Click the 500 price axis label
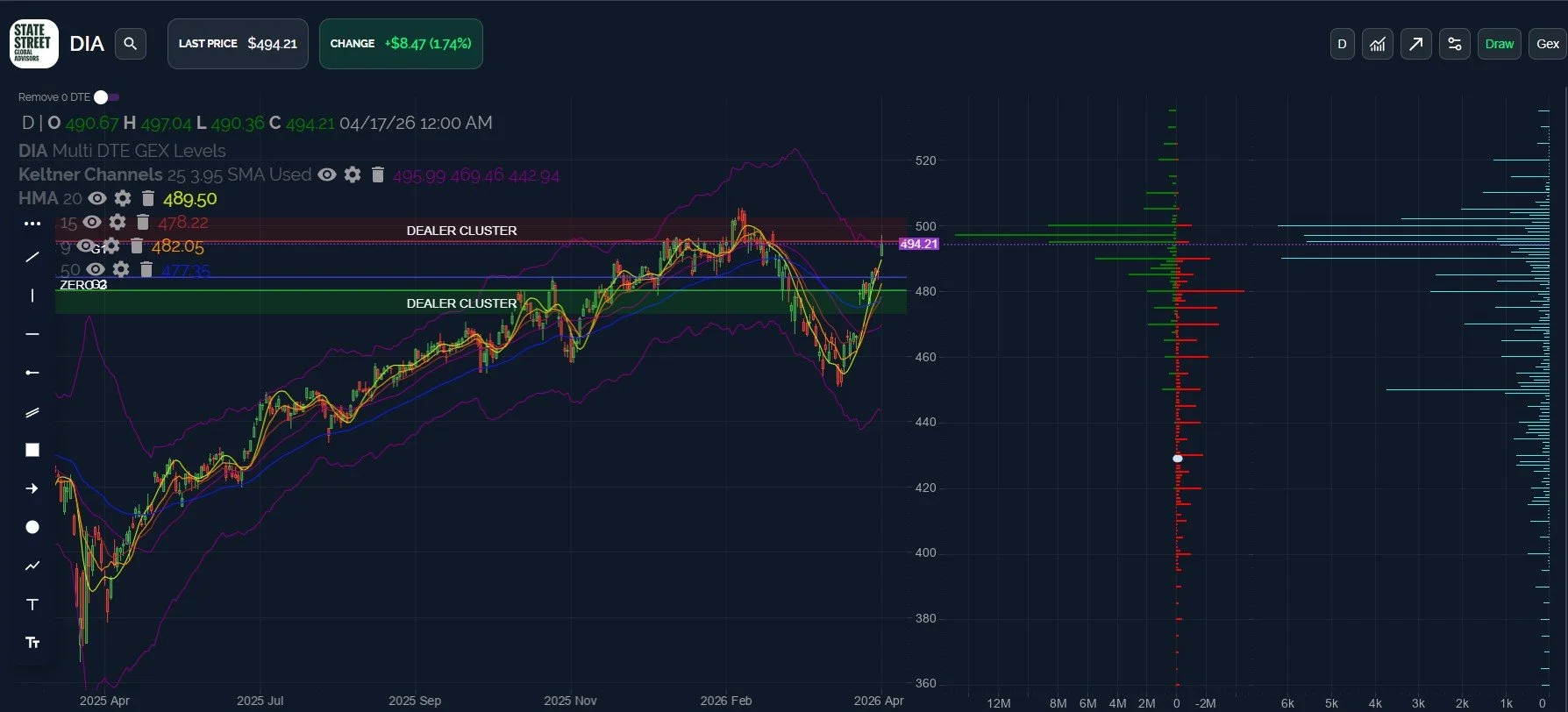Screen dimensions: 1568x712 [x=926, y=226]
